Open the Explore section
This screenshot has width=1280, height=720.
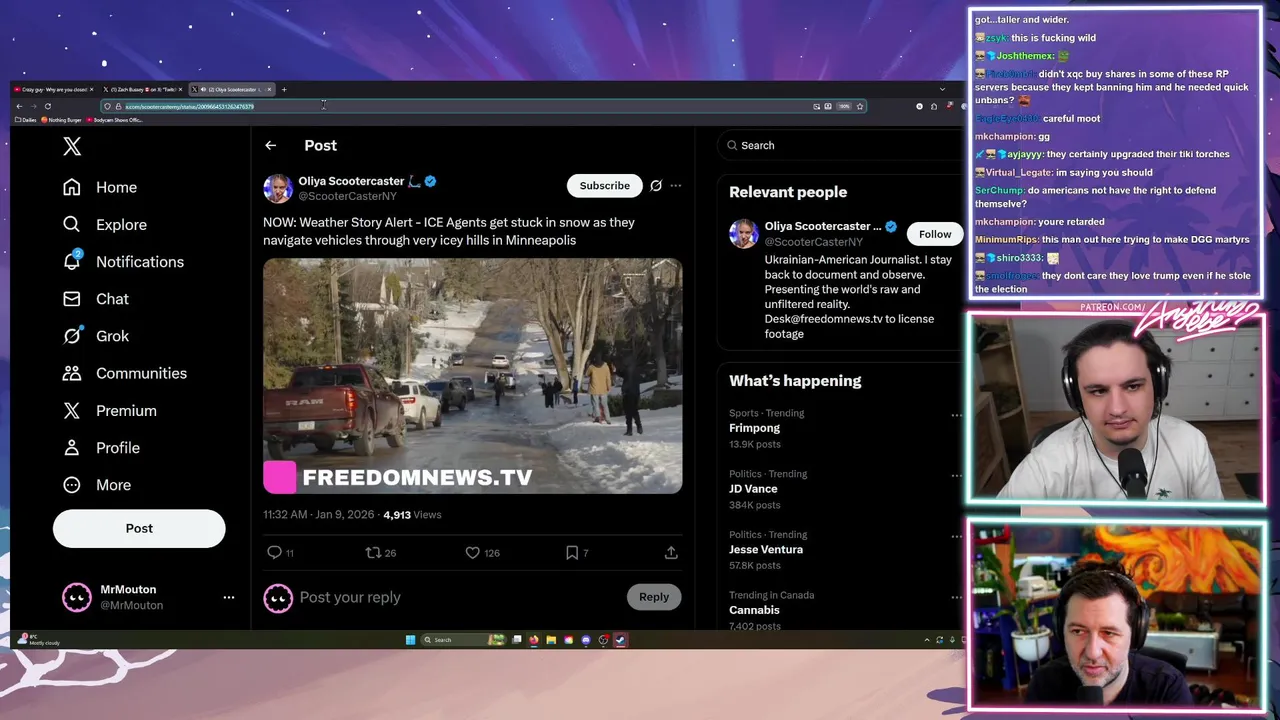[x=105, y=224]
